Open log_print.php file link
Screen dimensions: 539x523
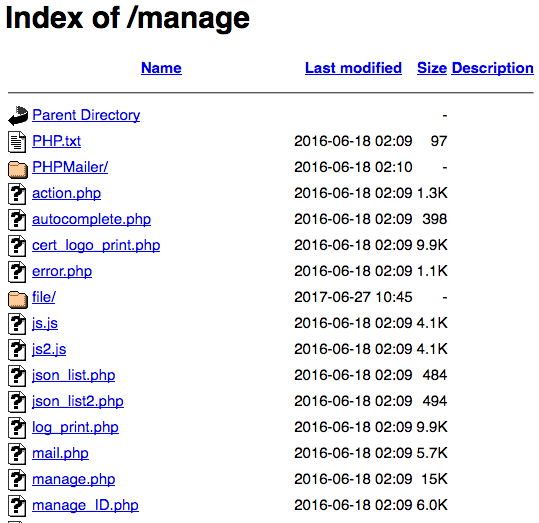[x=75, y=427]
